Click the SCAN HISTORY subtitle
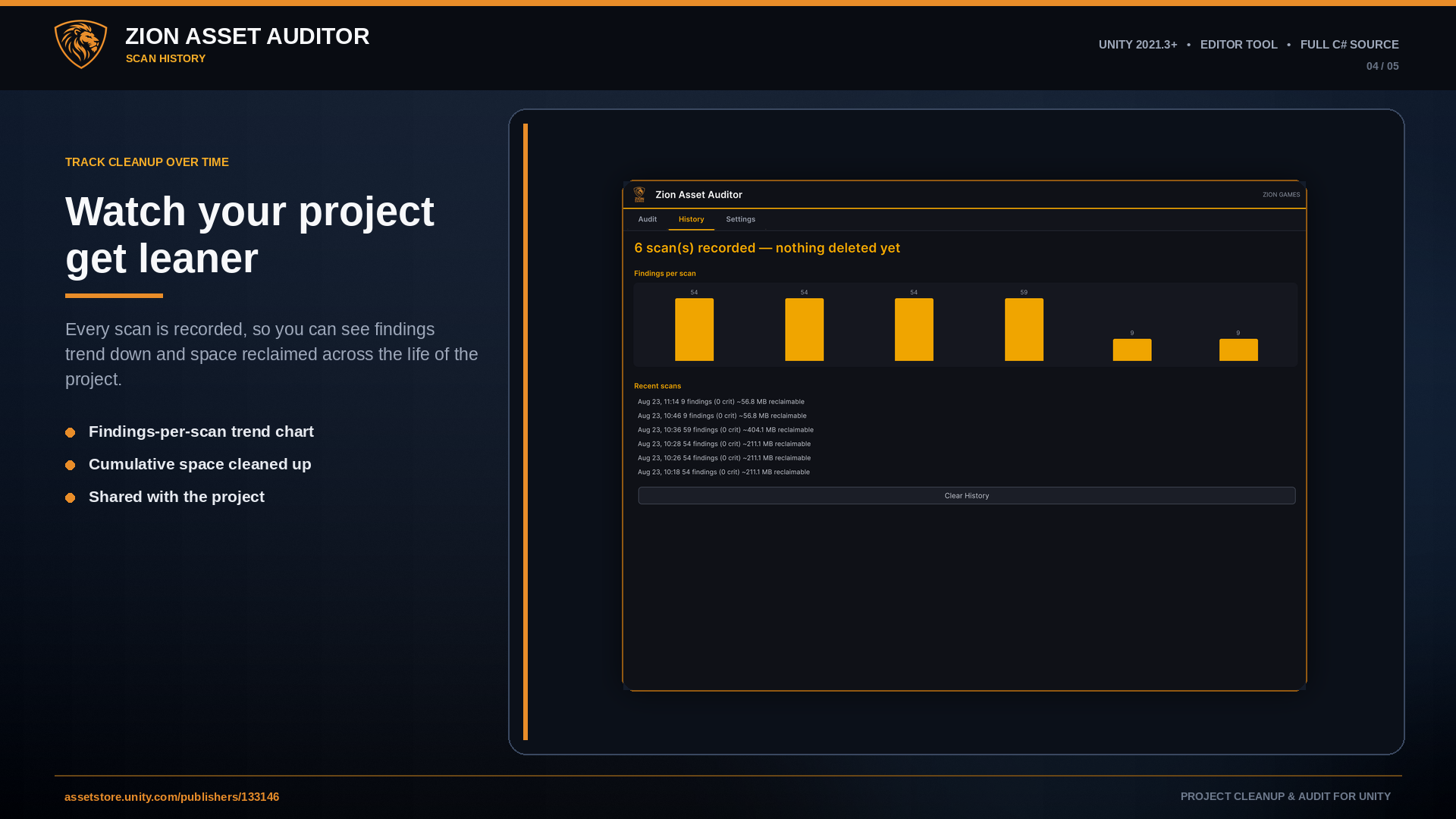The image size is (1456, 819). (165, 58)
